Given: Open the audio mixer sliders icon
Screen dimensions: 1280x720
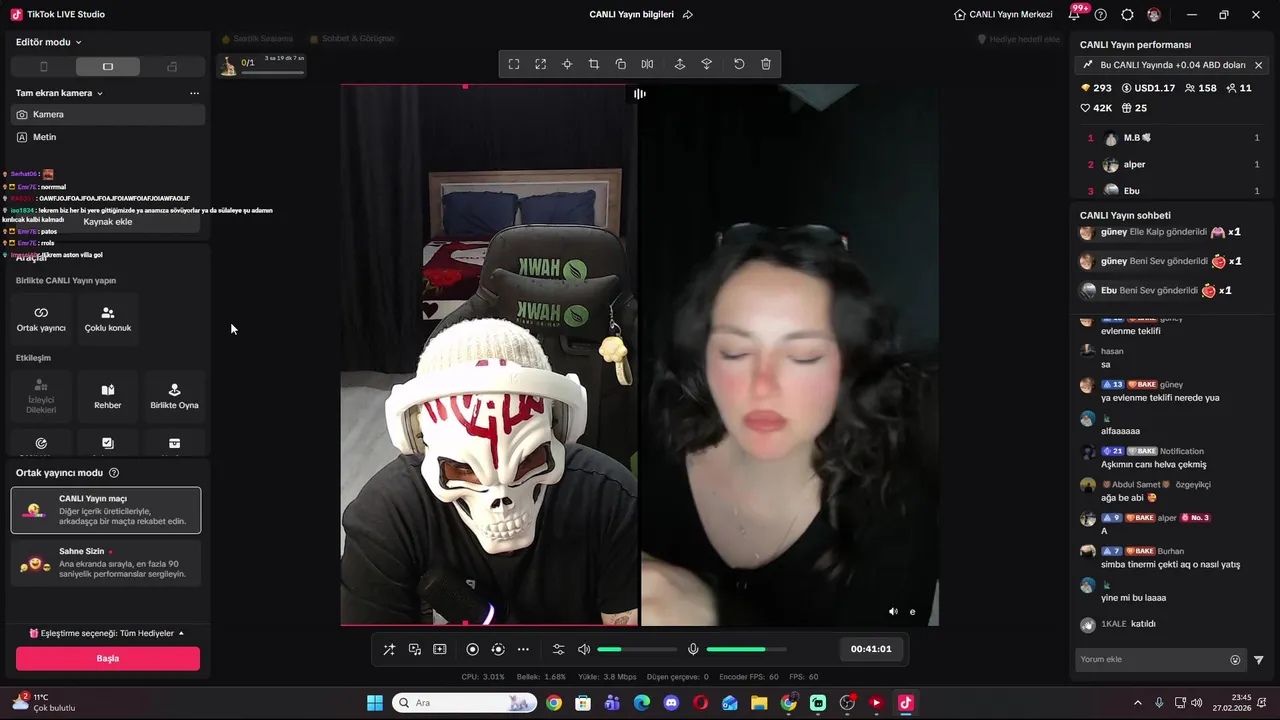Looking at the screenshot, I should click(x=559, y=649).
